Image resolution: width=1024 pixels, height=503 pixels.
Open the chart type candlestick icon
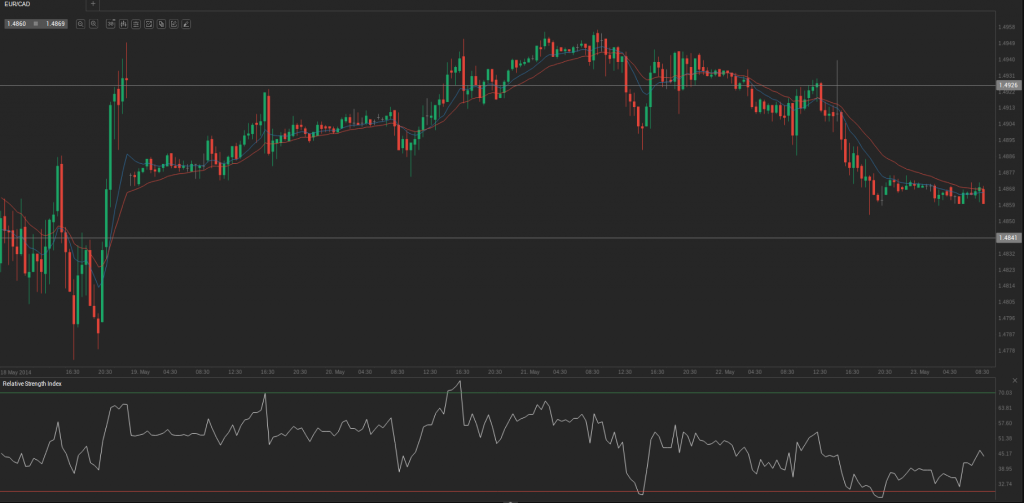pos(122,22)
